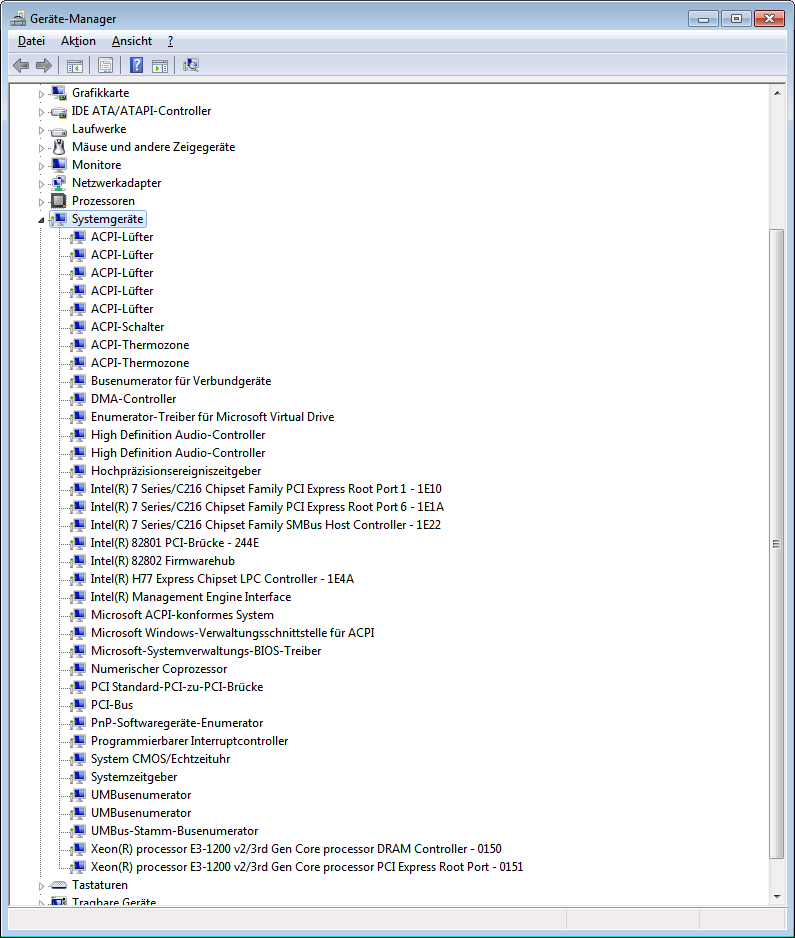This screenshot has height=938, width=795.
Task: Click the vertical scrollbar thumb
Action: tap(776, 544)
